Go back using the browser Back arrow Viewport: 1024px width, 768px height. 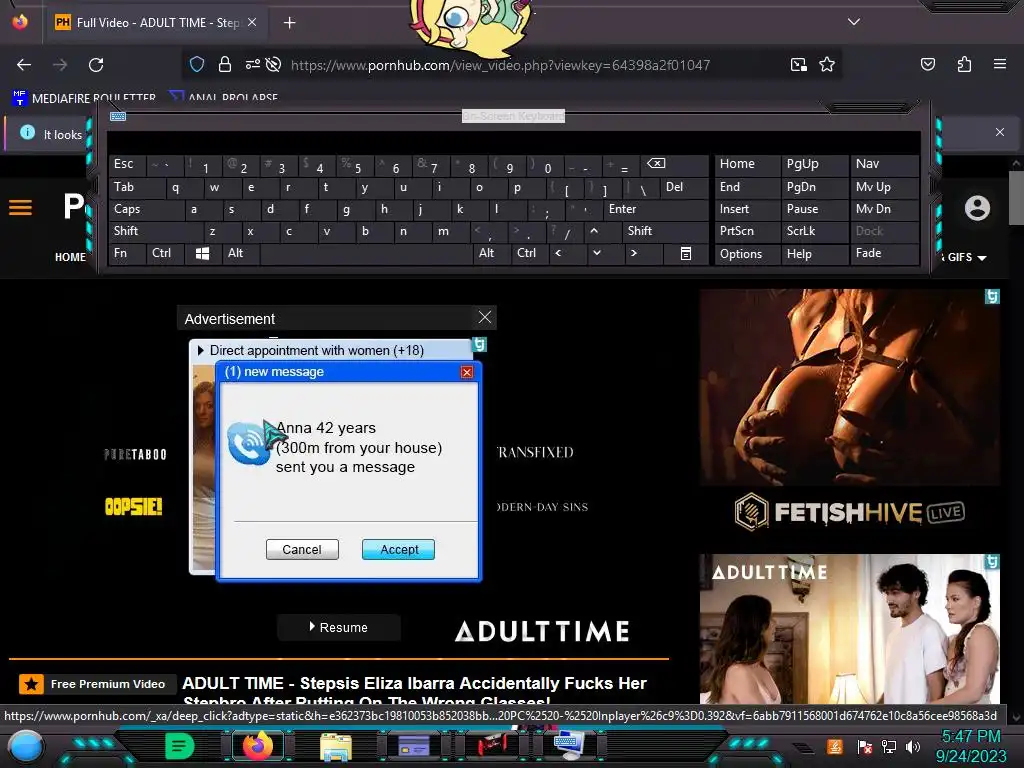click(24, 65)
